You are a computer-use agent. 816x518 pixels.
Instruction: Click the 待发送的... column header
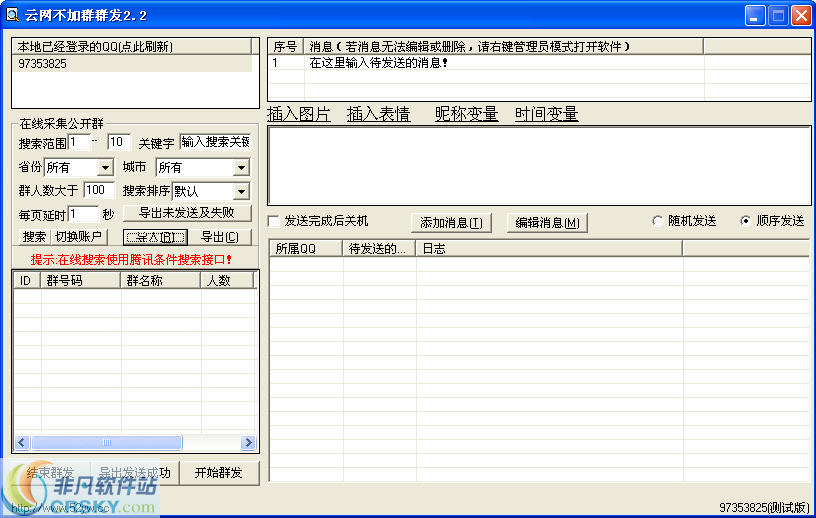pyautogui.click(x=379, y=249)
